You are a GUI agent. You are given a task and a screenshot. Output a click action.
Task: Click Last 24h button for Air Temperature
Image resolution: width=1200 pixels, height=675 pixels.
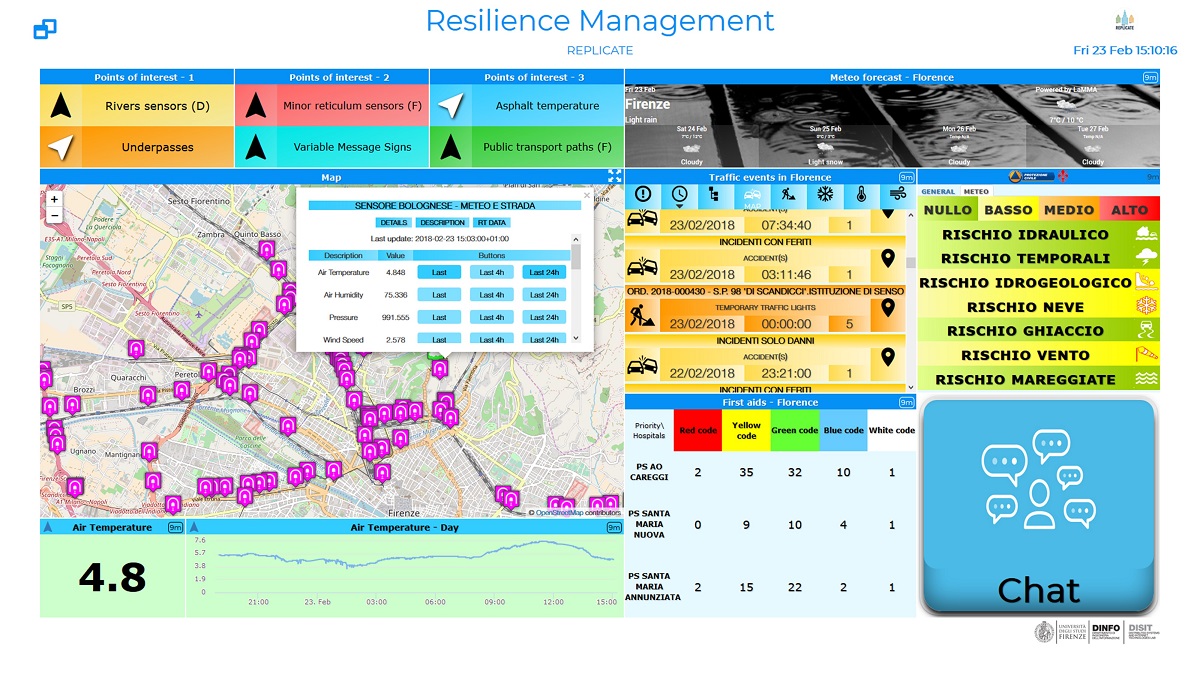click(544, 272)
